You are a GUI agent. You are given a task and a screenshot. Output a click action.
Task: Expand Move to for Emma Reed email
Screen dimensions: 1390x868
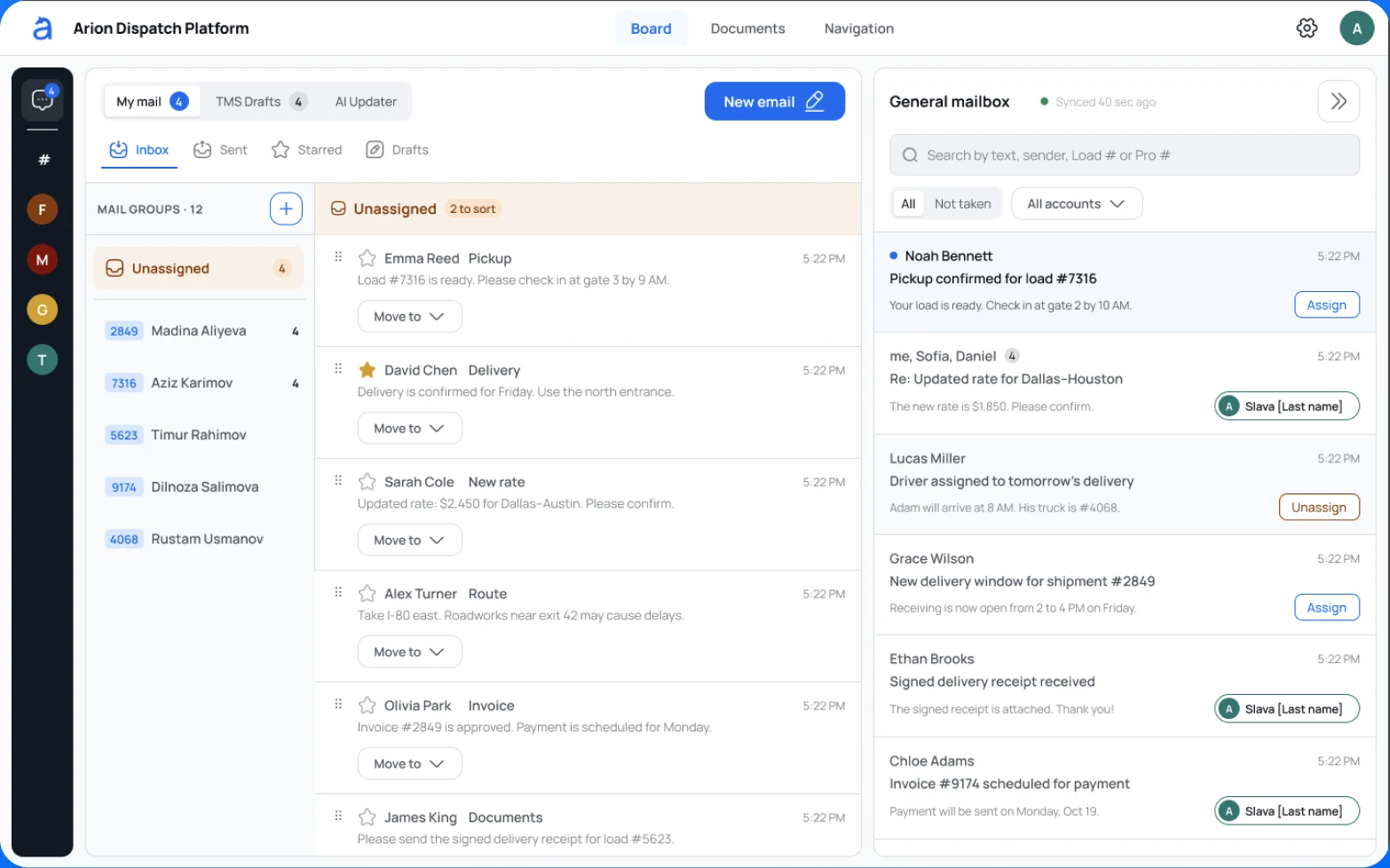(x=409, y=317)
